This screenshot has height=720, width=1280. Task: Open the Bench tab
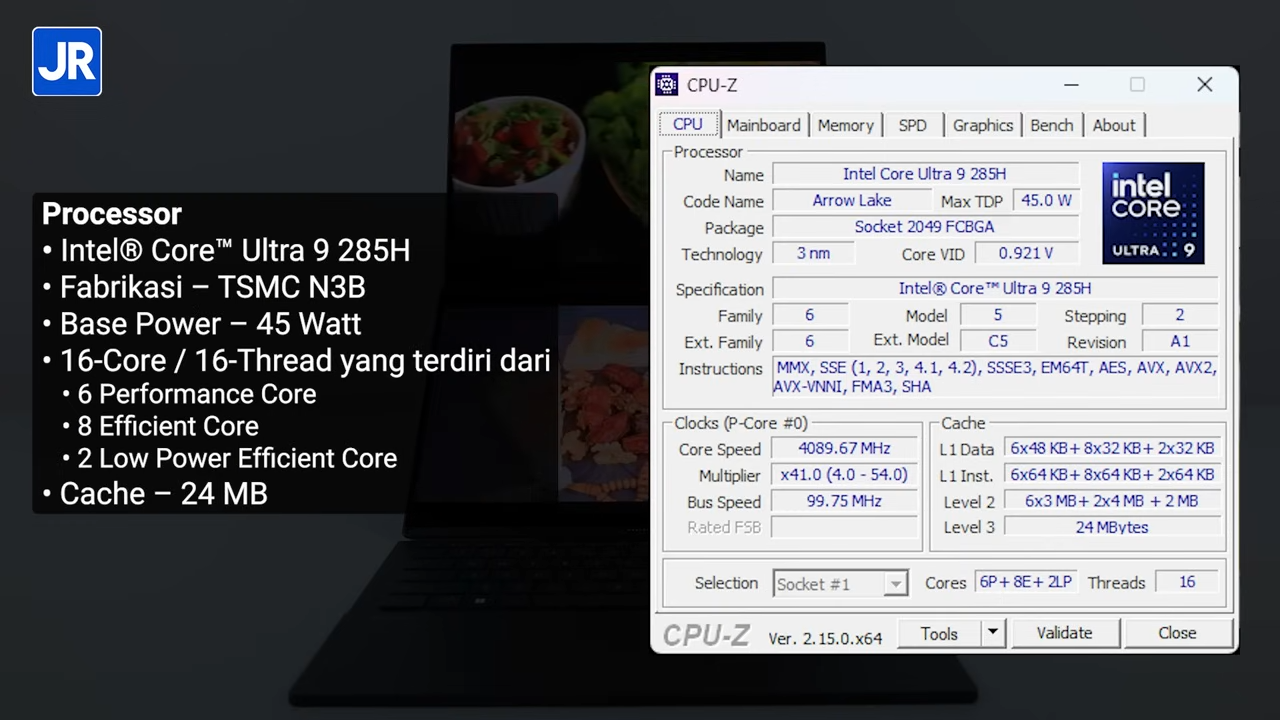[1051, 125]
